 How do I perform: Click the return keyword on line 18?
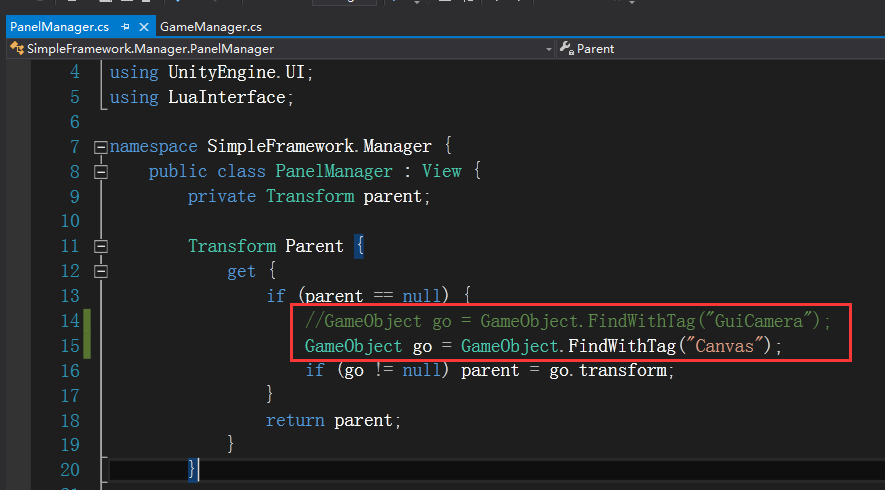(x=295, y=421)
